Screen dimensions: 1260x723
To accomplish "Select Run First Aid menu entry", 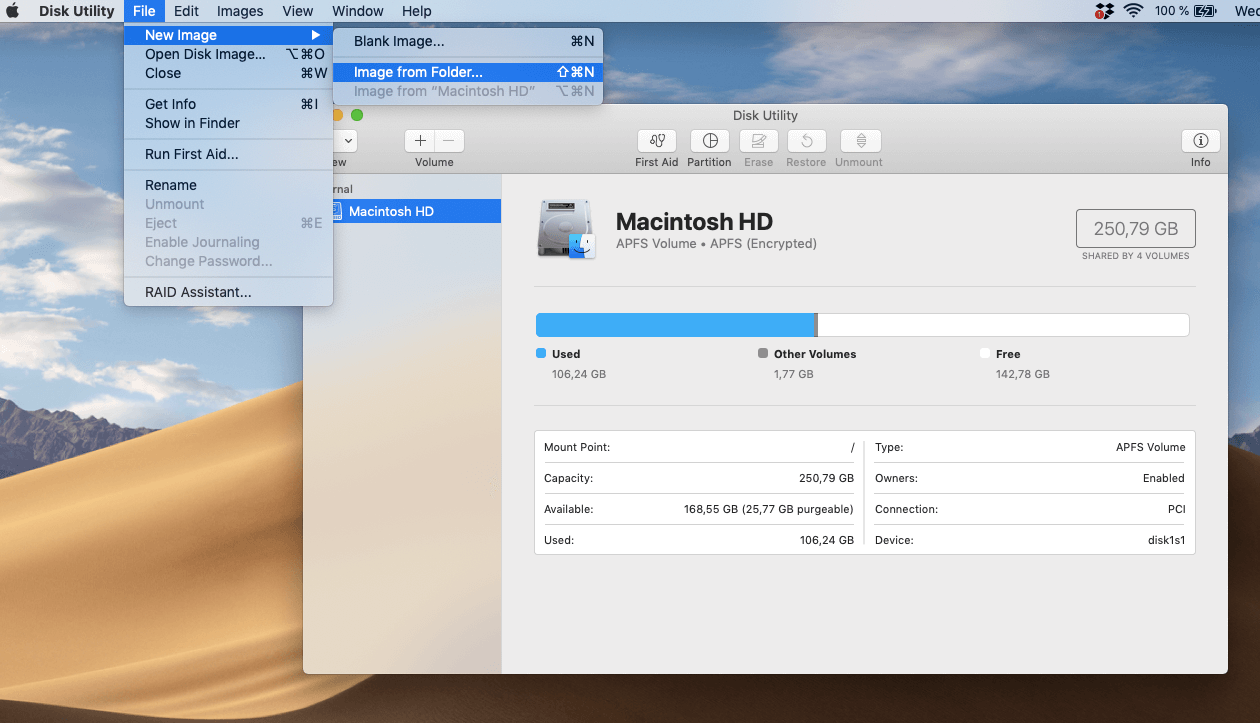I will 191,154.
